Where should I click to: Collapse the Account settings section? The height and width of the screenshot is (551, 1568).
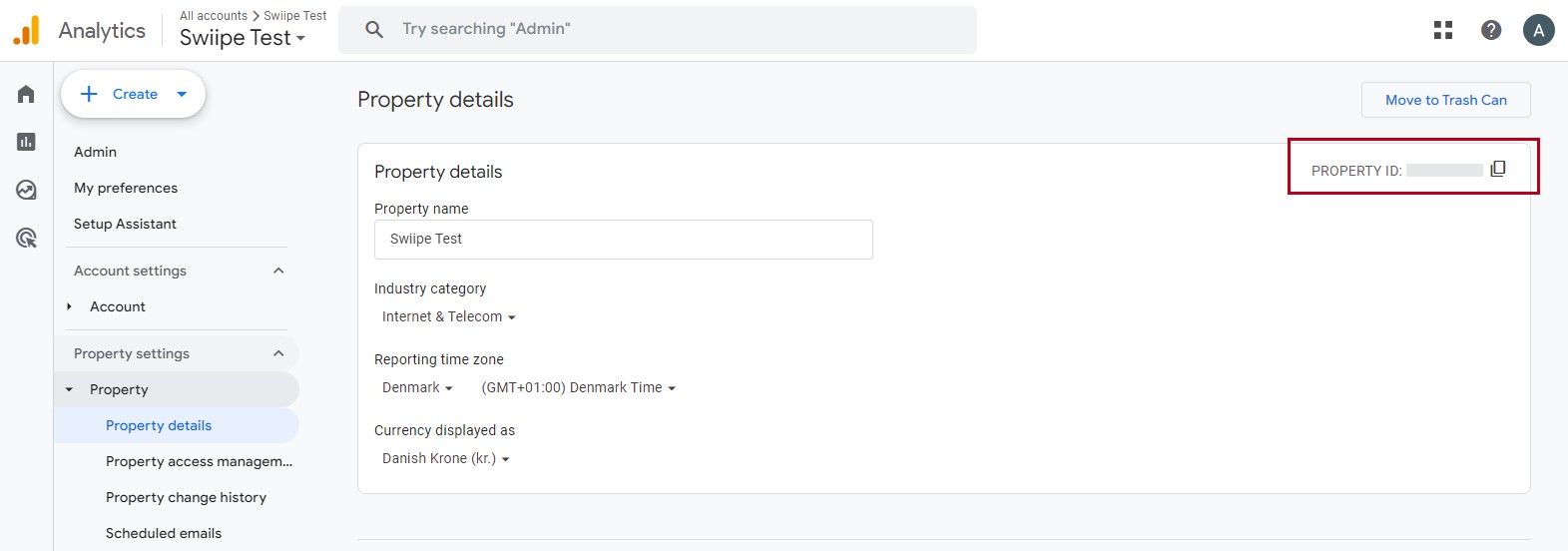pyautogui.click(x=278, y=271)
